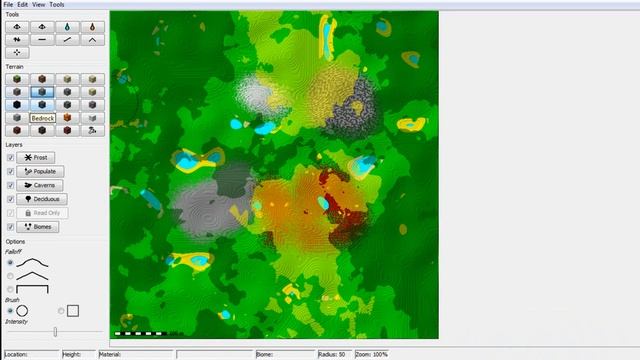This screenshot has height=360, width=640.
Task: Select the linear peaked falloff option
Action: [x=10, y=276]
